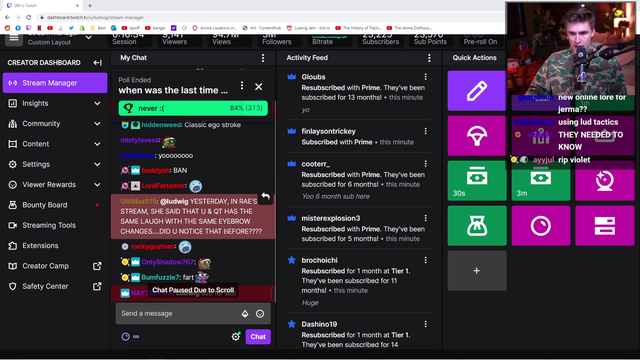
Task: Open options for Gloubs activity entry
Action: coord(426,77)
